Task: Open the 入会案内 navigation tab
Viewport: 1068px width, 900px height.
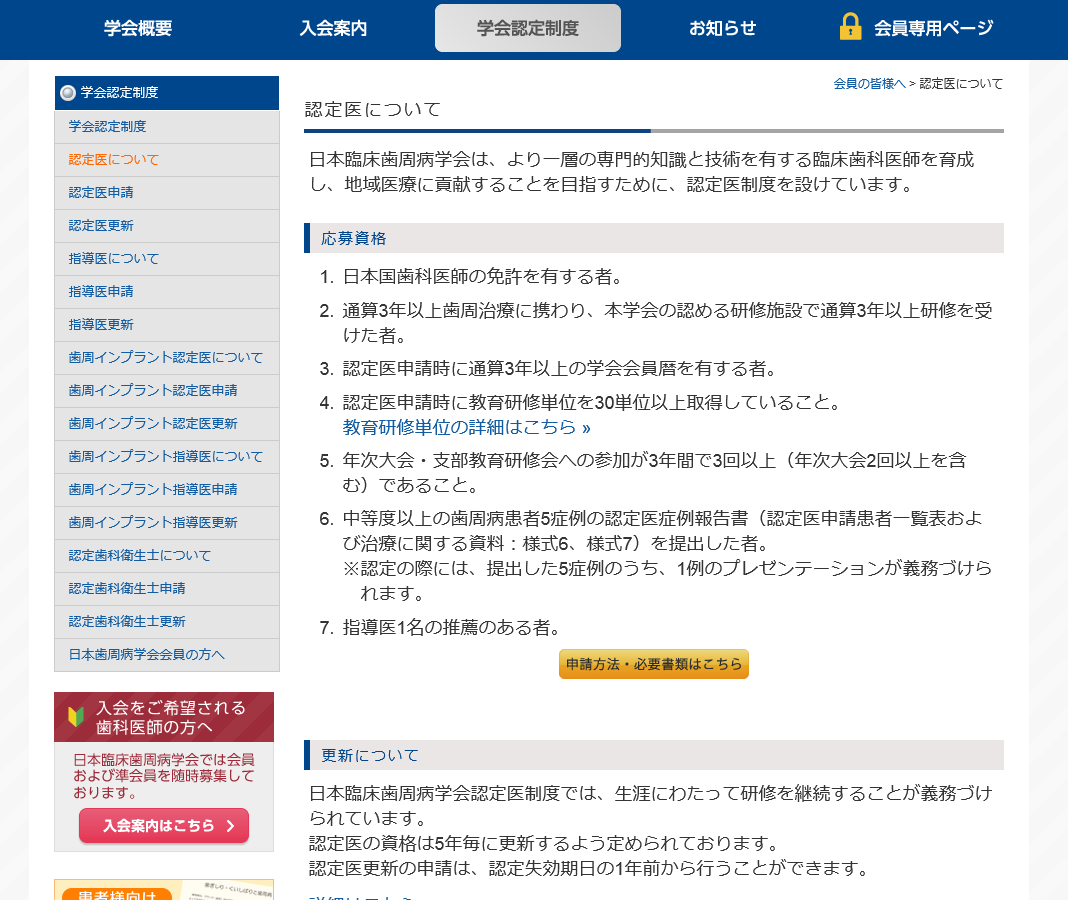Action: click(333, 28)
